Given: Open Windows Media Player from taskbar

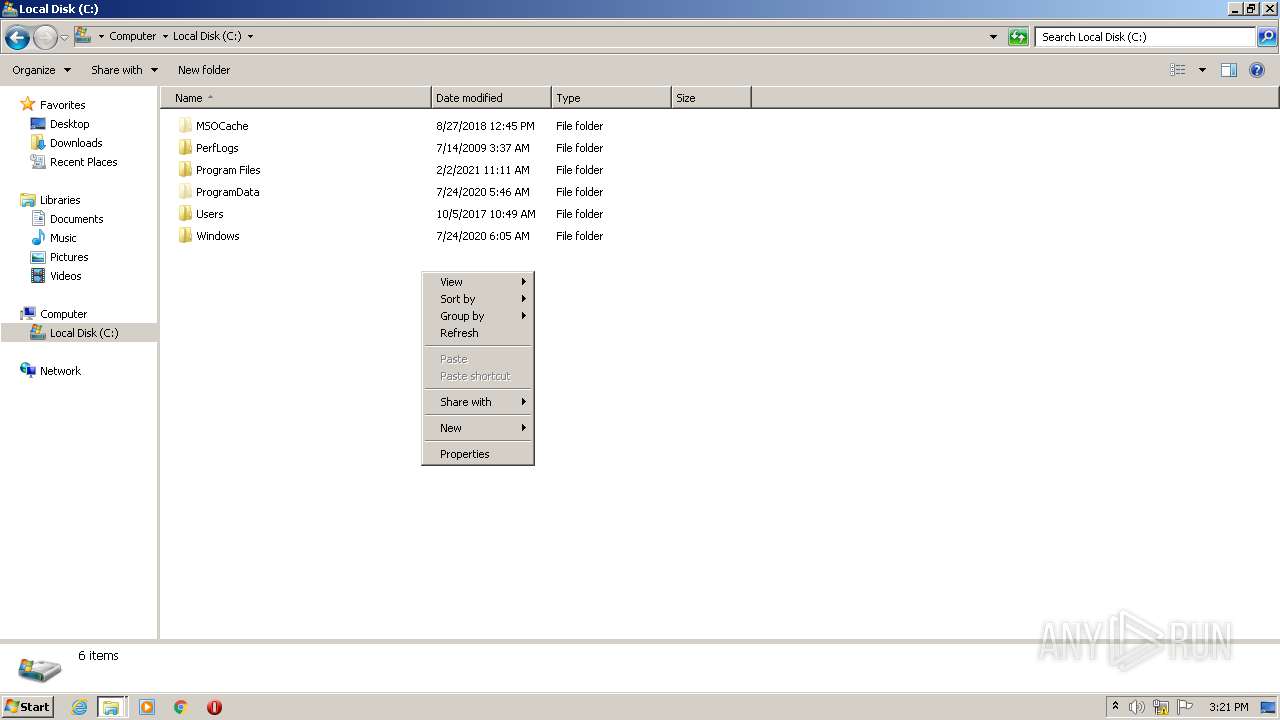Looking at the screenshot, I should coord(147,707).
